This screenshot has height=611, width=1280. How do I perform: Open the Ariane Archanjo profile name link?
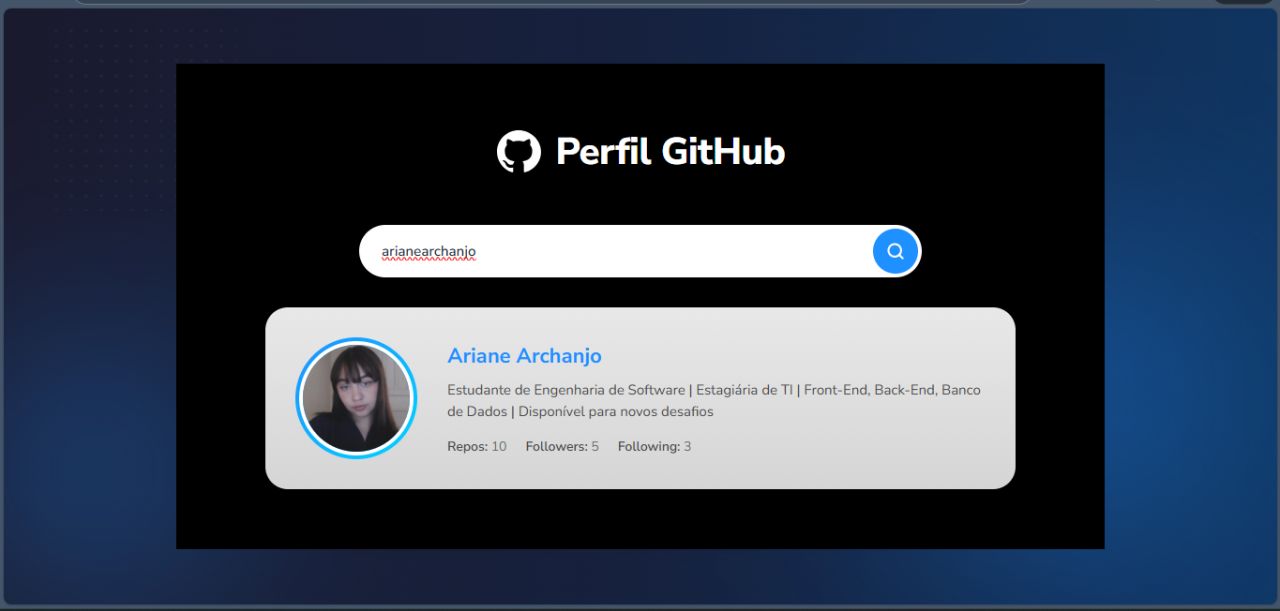(x=524, y=356)
